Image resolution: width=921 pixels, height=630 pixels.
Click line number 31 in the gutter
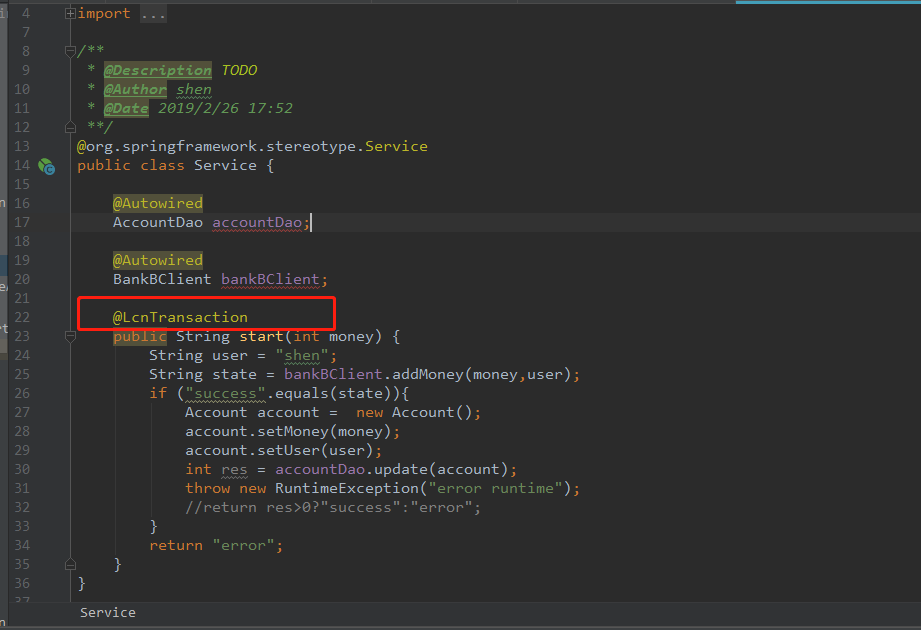click(22, 488)
